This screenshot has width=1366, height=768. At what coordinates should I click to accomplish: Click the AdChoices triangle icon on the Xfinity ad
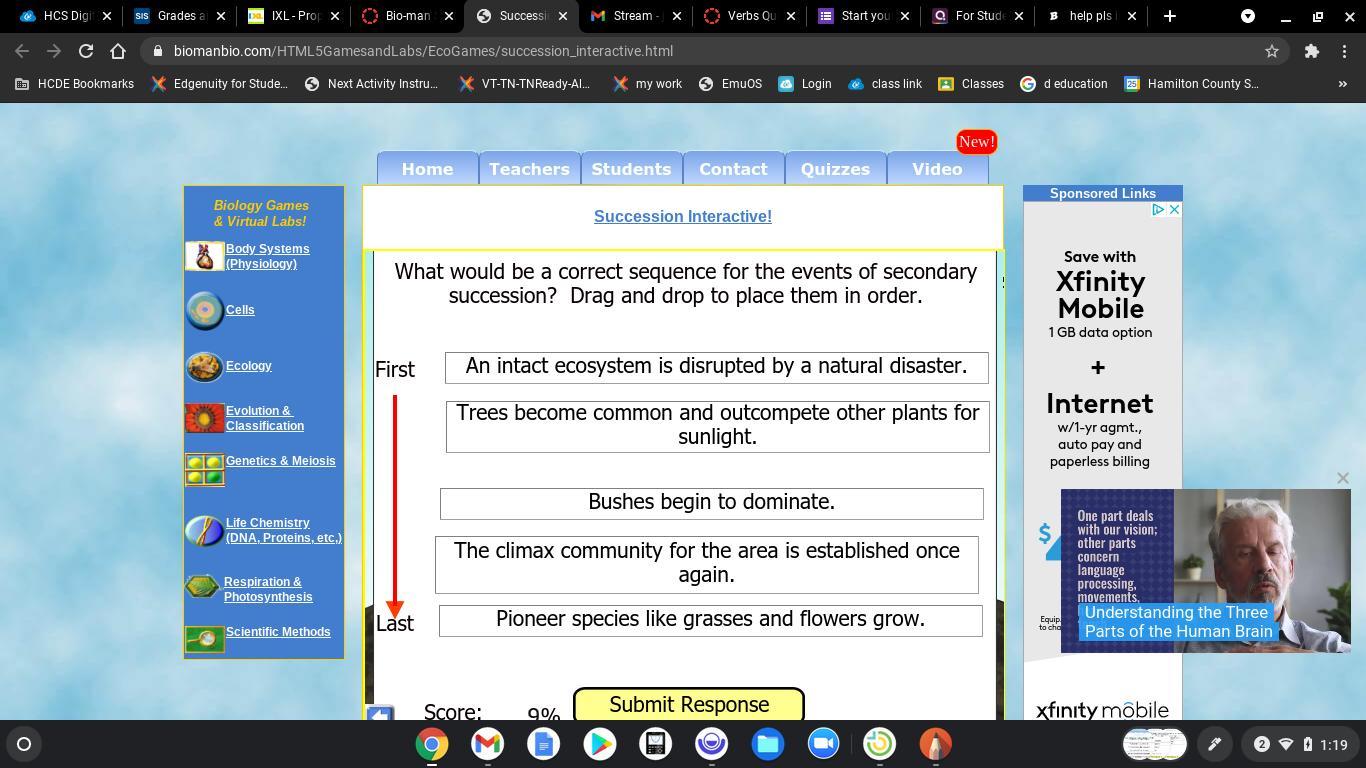point(1158,210)
